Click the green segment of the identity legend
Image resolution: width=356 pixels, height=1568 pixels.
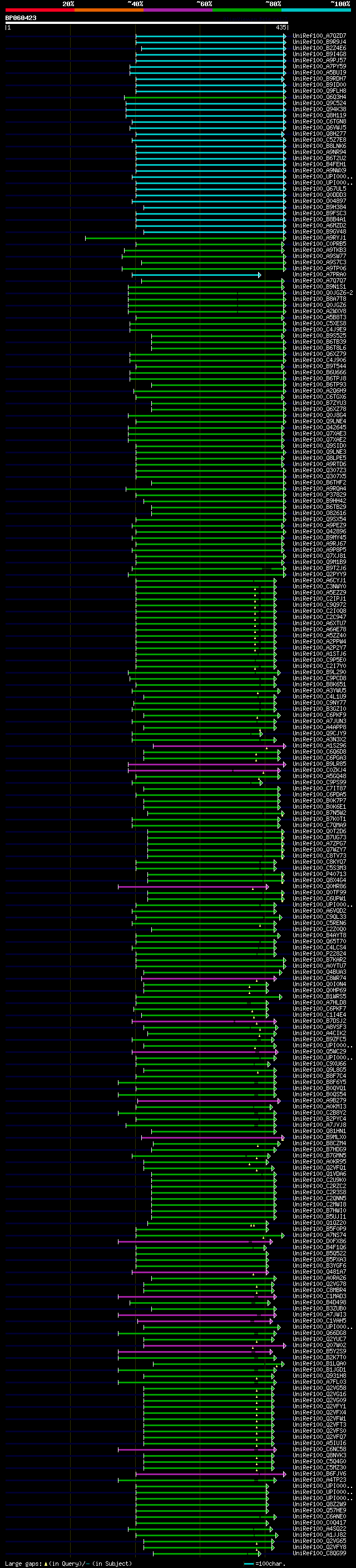pos(247,11)
